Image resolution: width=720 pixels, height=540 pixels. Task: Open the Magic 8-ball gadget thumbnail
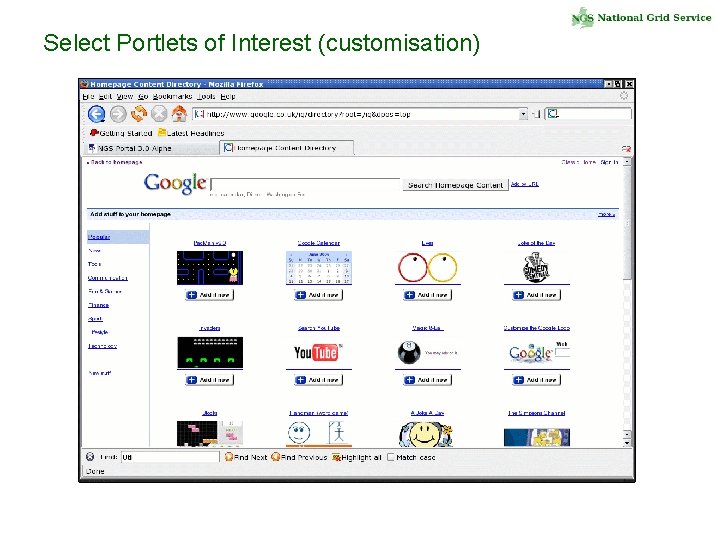click(x=428, y=353)
